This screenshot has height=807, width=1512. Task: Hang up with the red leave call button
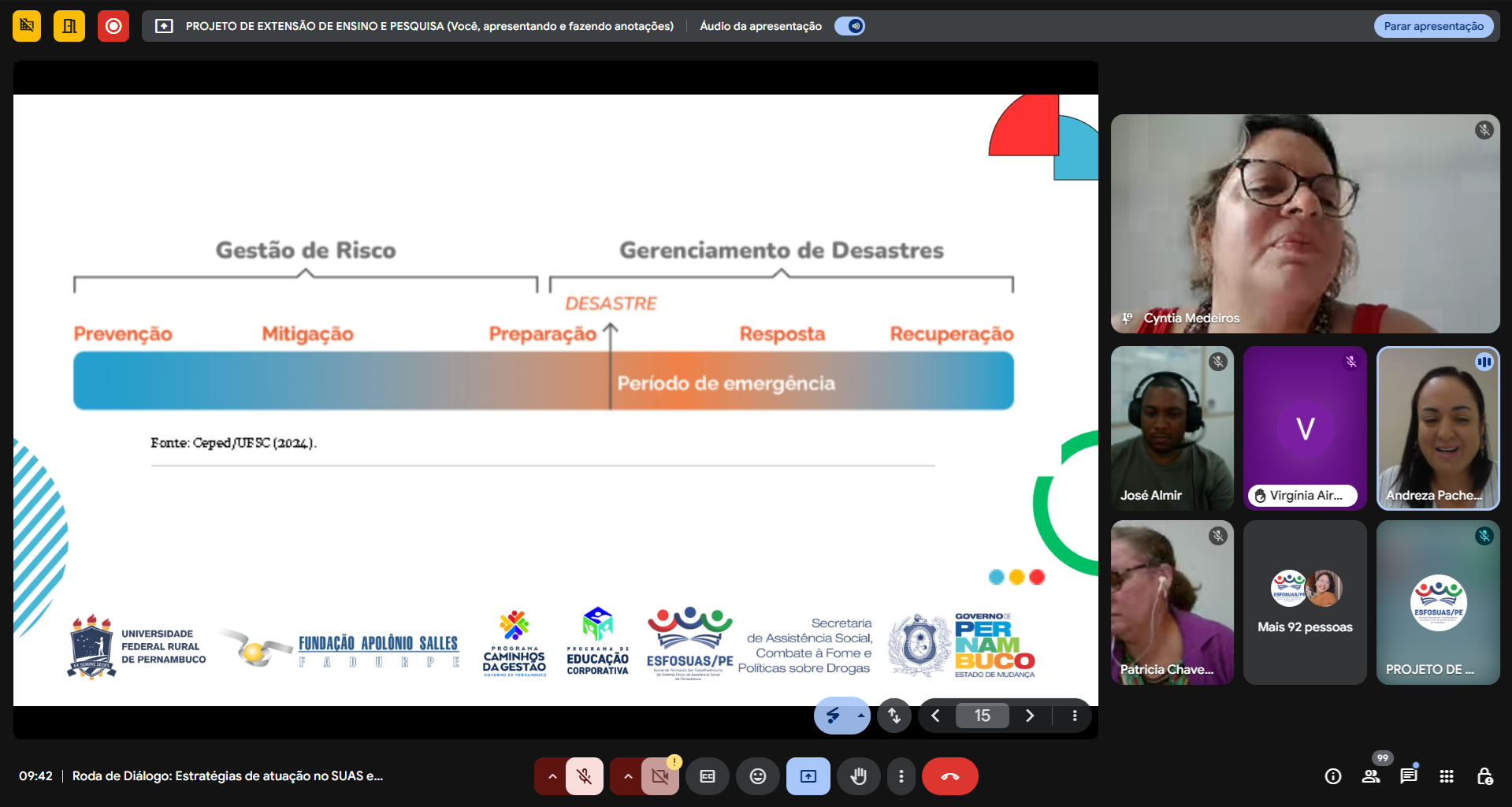950,776
